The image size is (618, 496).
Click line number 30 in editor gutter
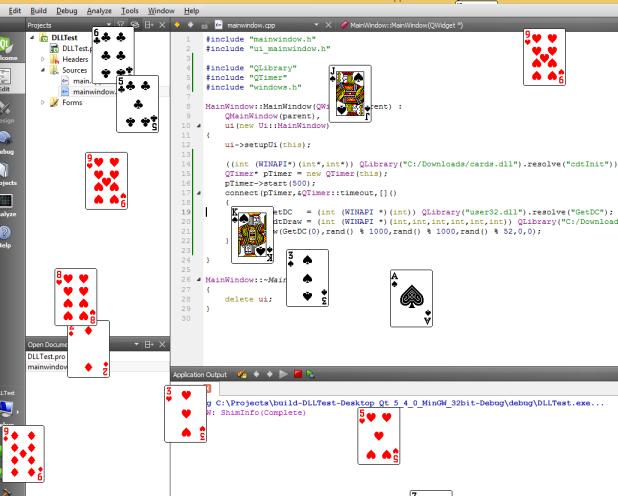[x=186, y=319]
